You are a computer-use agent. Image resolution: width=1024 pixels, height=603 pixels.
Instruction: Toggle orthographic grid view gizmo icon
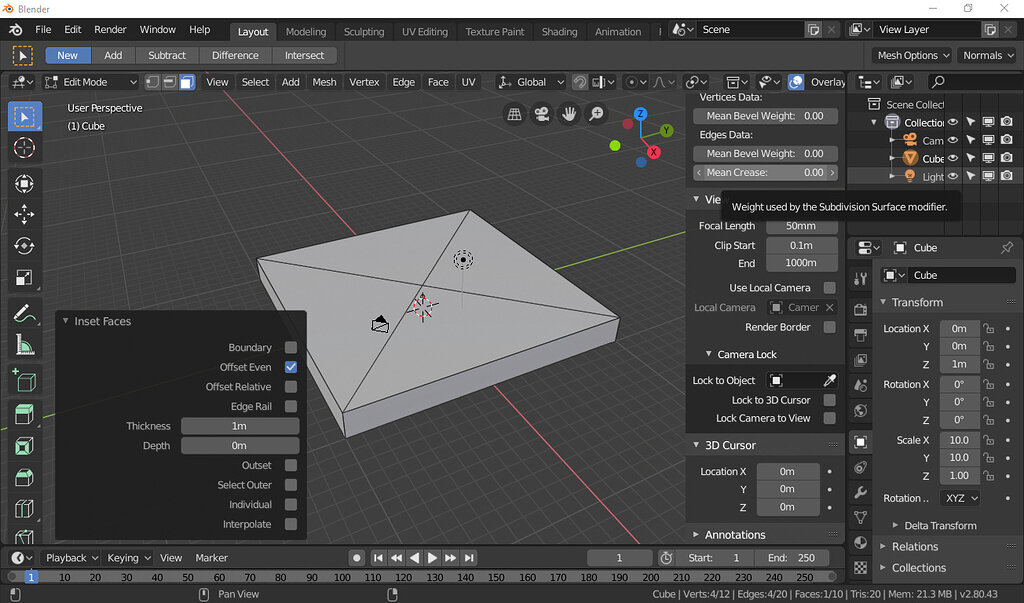(x=514, y=114)
